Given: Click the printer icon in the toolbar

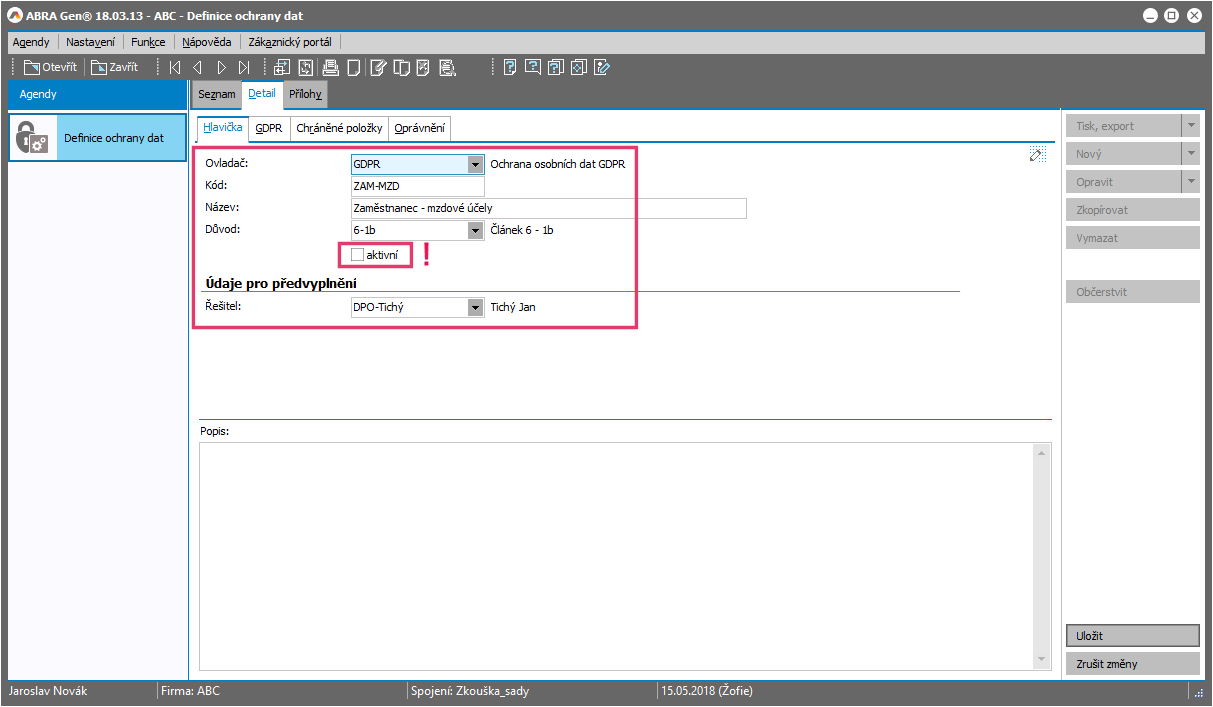Looking at the screenshot, I should coord(330,68).
